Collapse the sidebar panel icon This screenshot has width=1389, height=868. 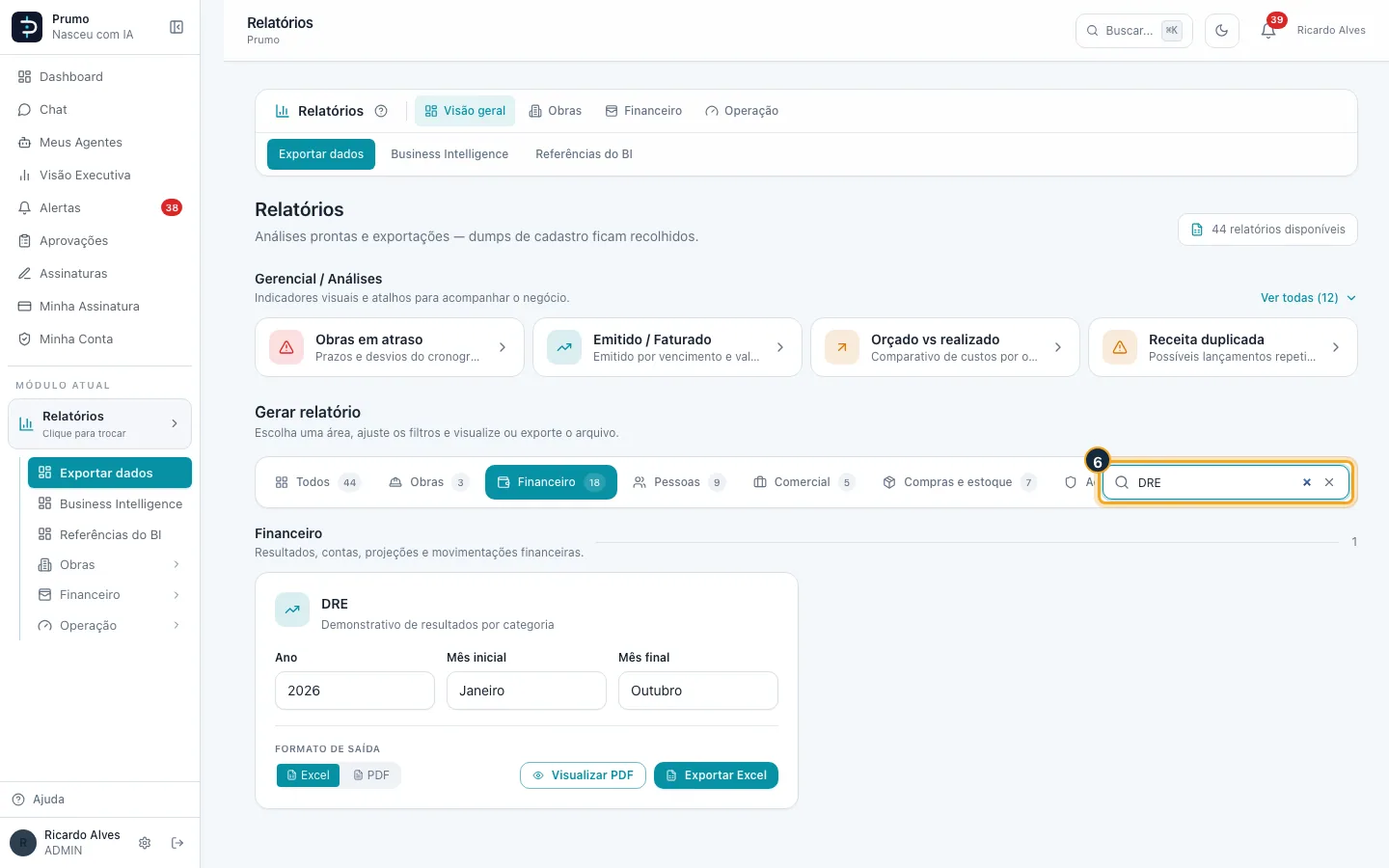[177, 27]
